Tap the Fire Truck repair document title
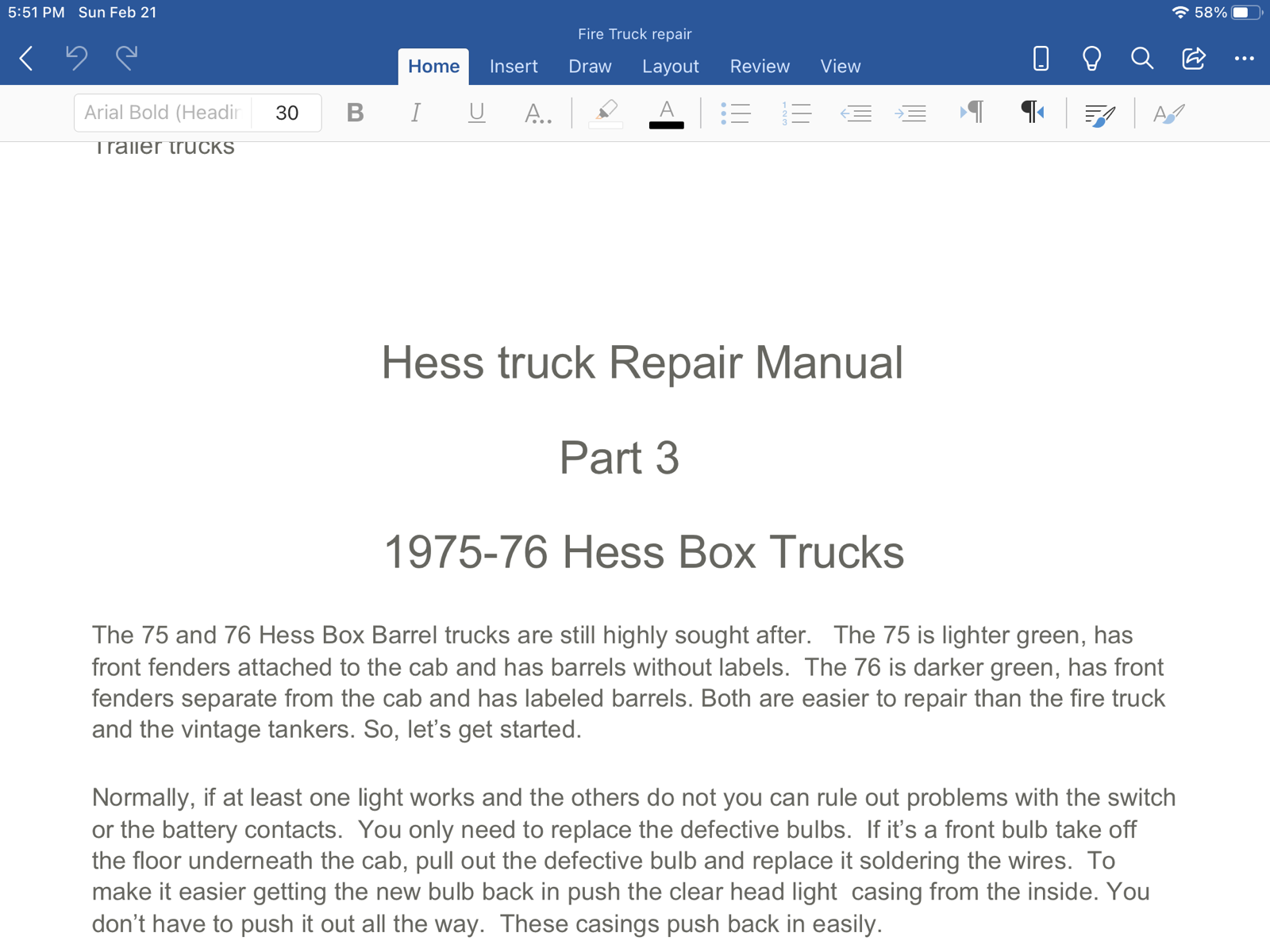This screenshot has width=1270, height=952. pos(635,34)
